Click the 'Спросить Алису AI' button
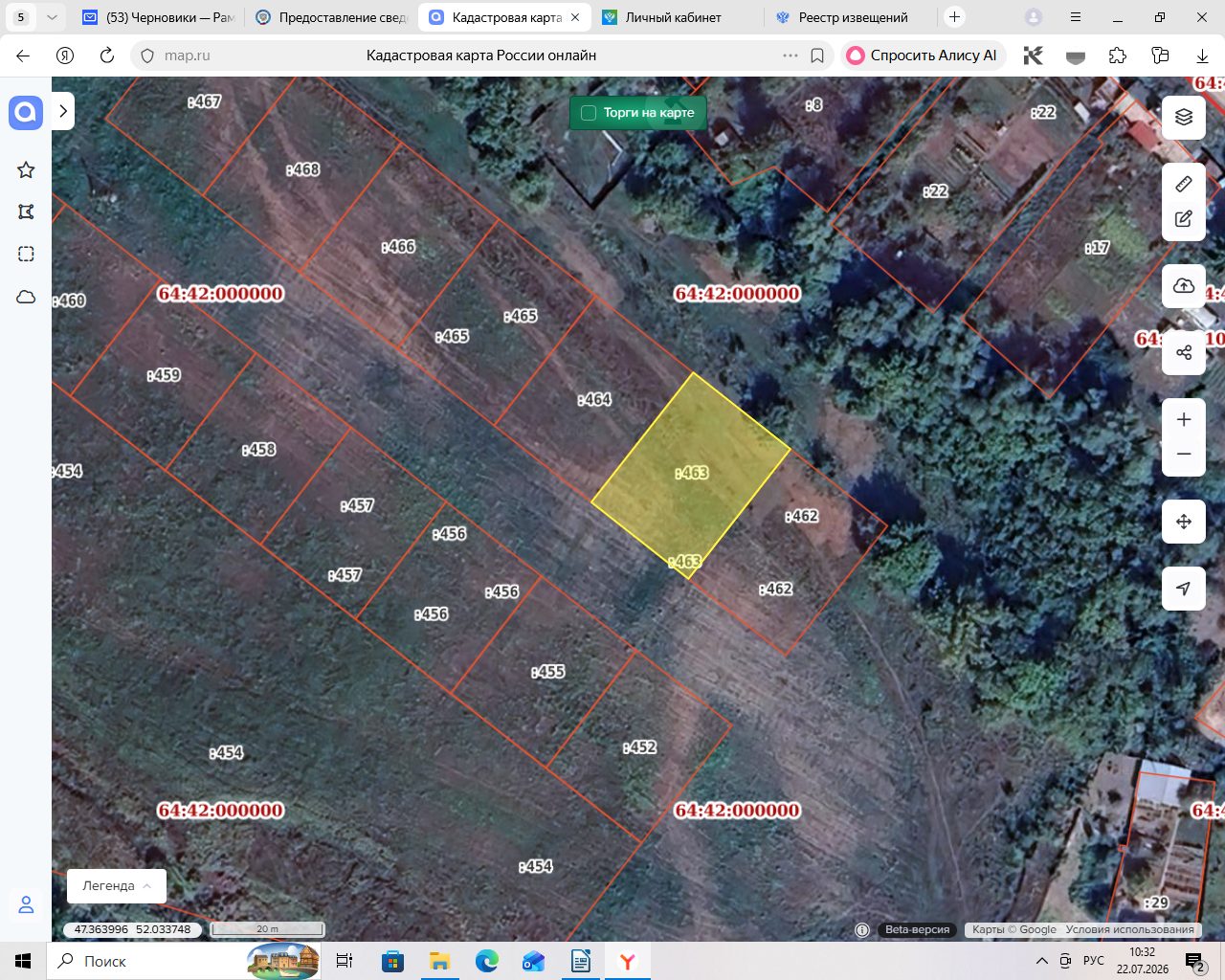Screen dimensions: 1225x980 [923, 56]
